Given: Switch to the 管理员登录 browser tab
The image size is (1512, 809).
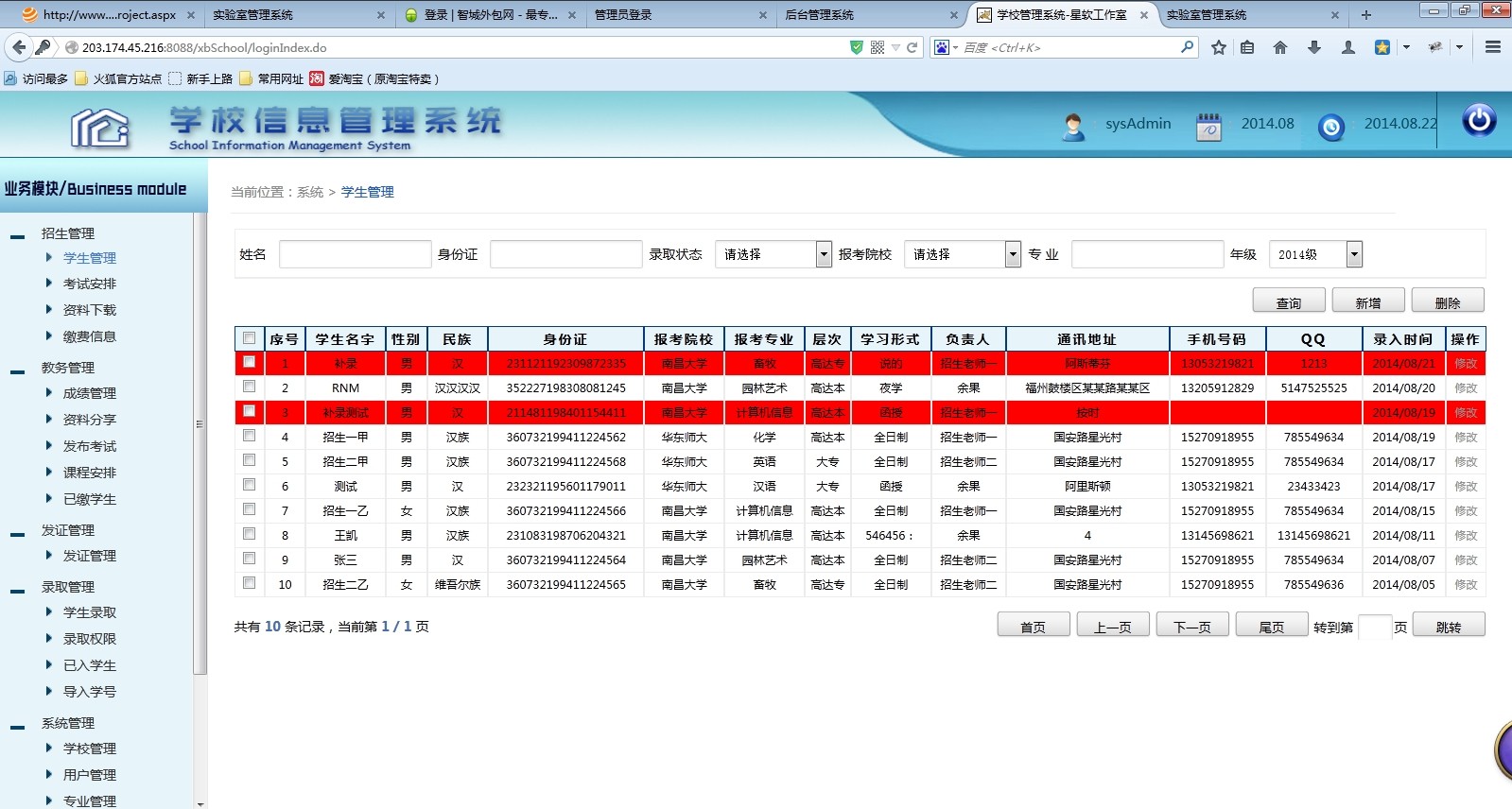Looking at the screenshot, I should [x=679, y=15].
